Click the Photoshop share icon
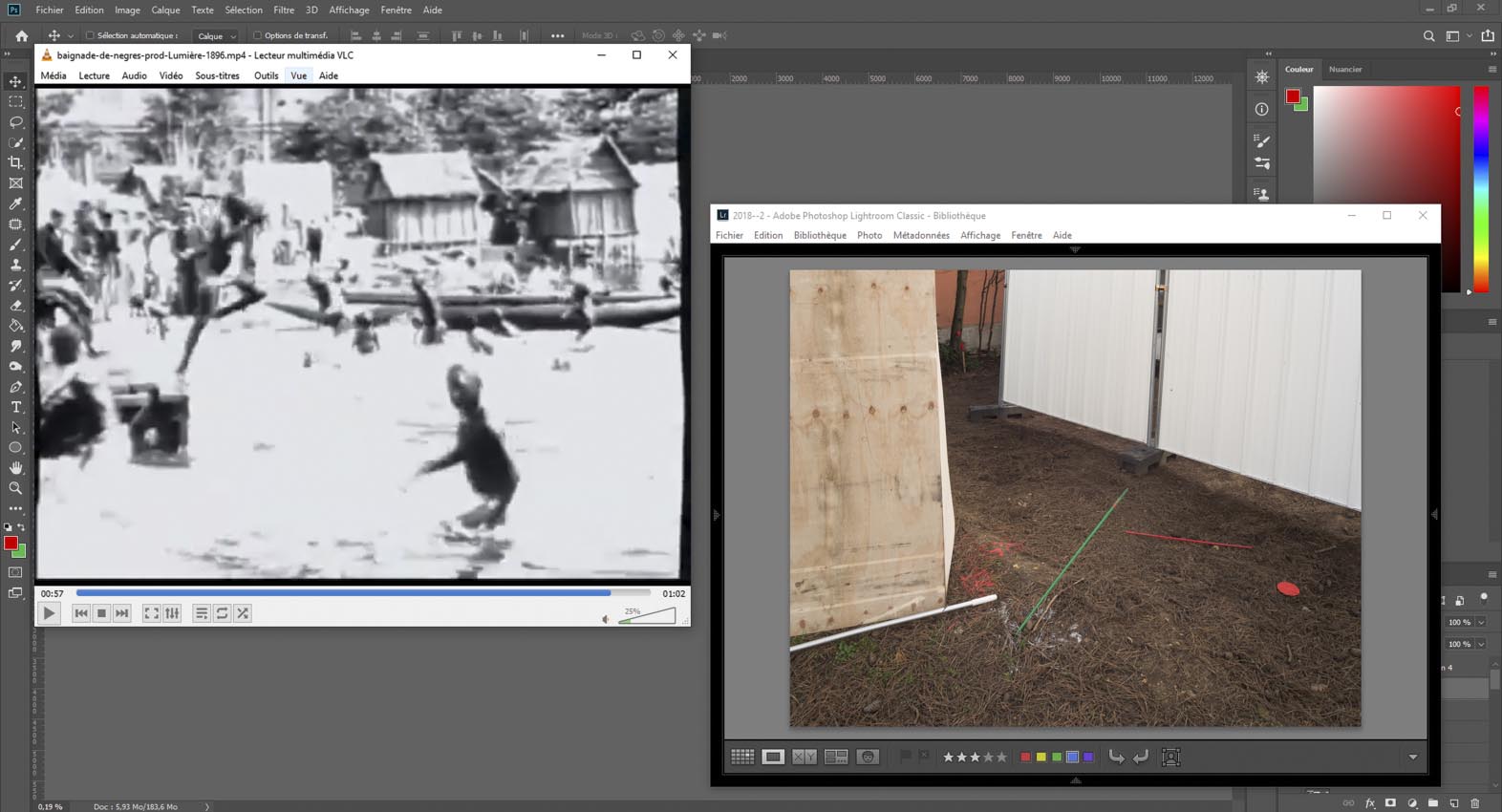This screenshot has width=1502, height=812. click(x=1488, y=35)
